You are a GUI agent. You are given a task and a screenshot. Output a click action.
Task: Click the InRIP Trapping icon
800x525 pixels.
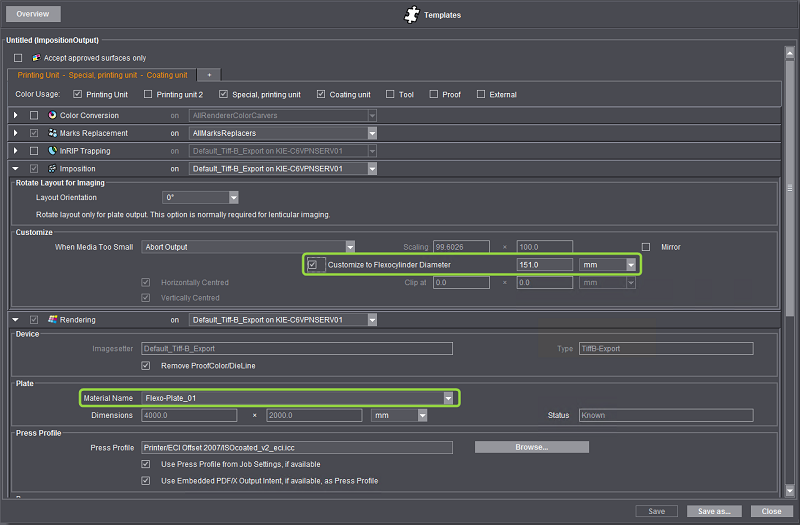(52, 151)
